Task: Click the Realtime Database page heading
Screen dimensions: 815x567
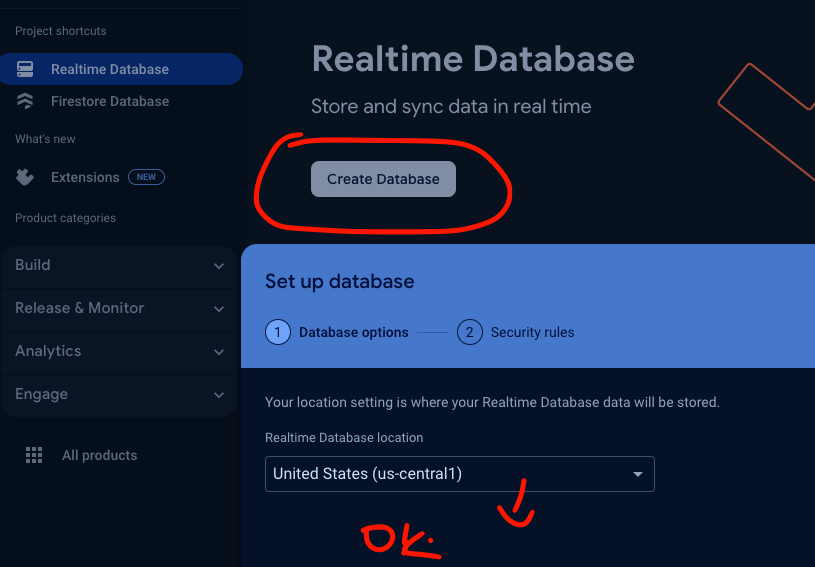Action: pyautogui.click(x=473, y=59)
